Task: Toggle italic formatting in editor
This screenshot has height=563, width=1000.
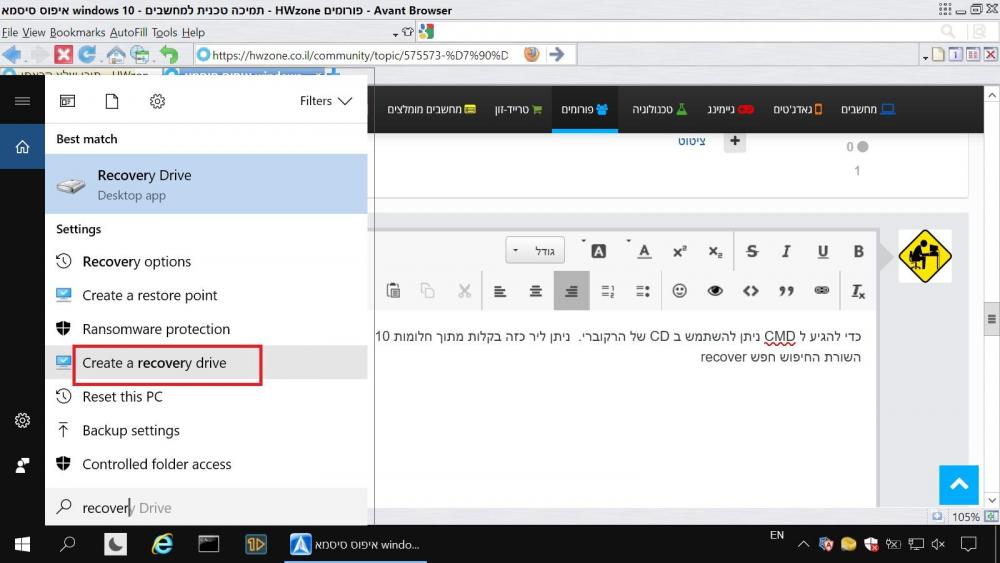Action: click(786, 251)
